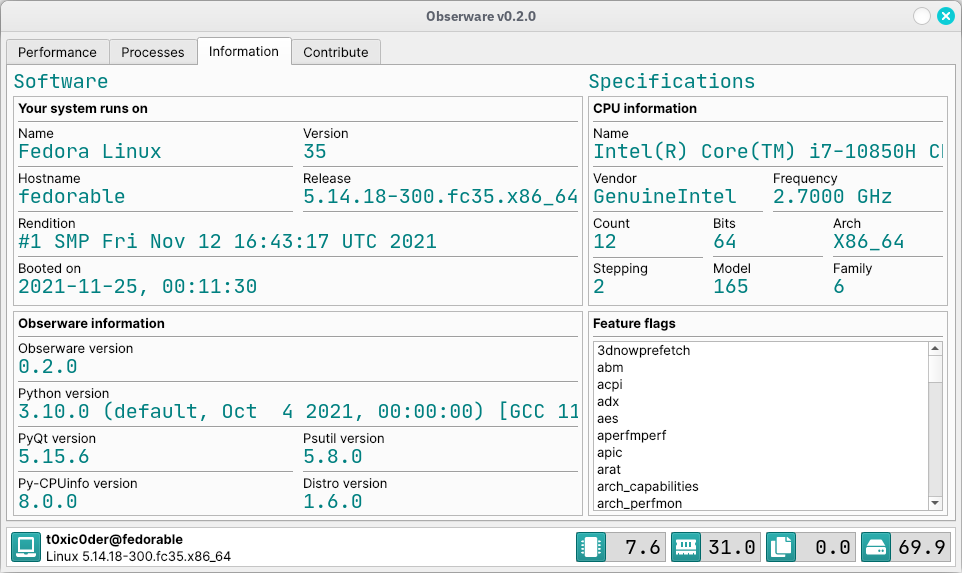The width and height of the screenshot is (962, 573).
Task: Click the memory RAM usage icon
Action: point(685,547)
